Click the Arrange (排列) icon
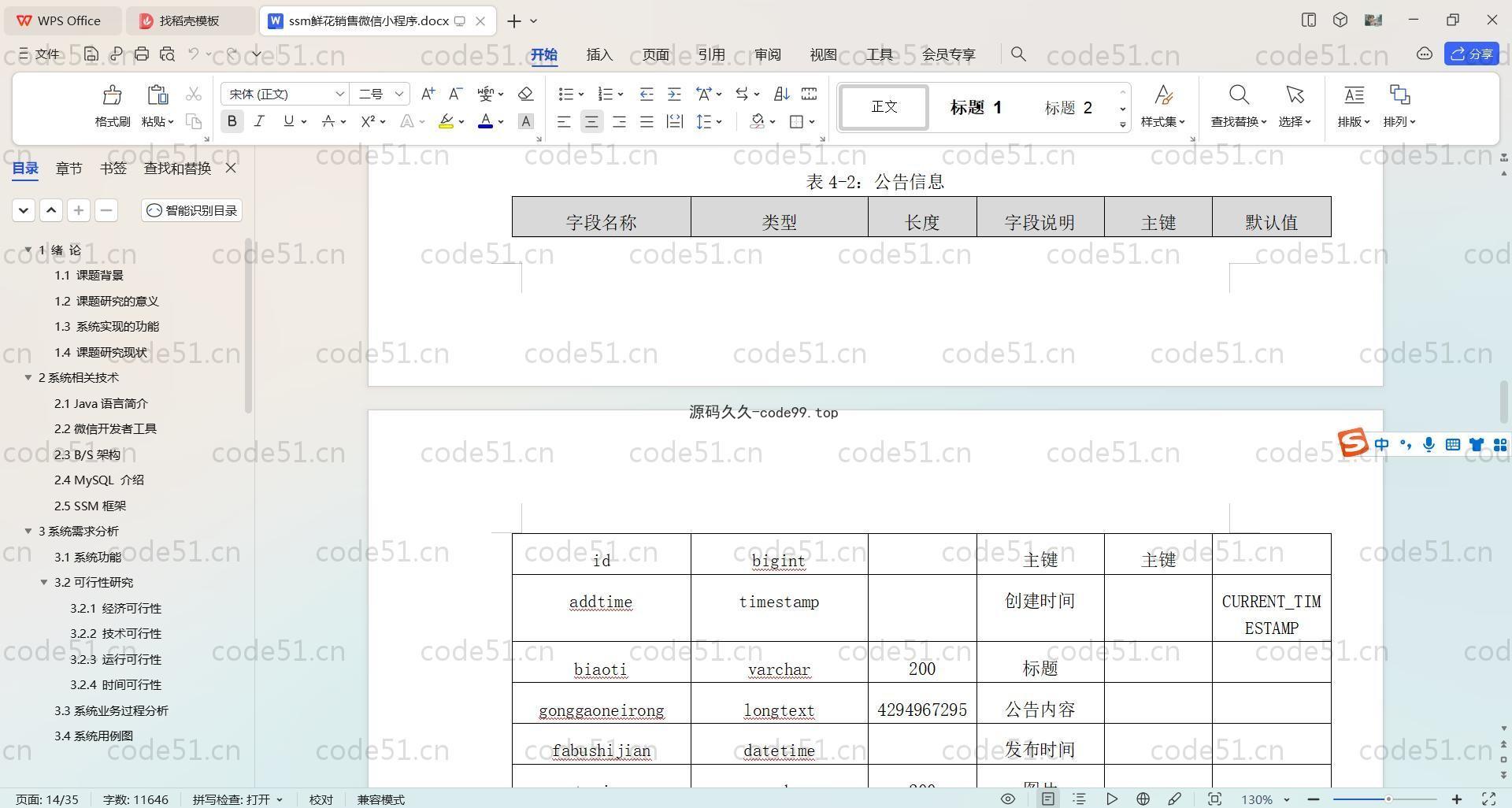 pos(1399,95)
